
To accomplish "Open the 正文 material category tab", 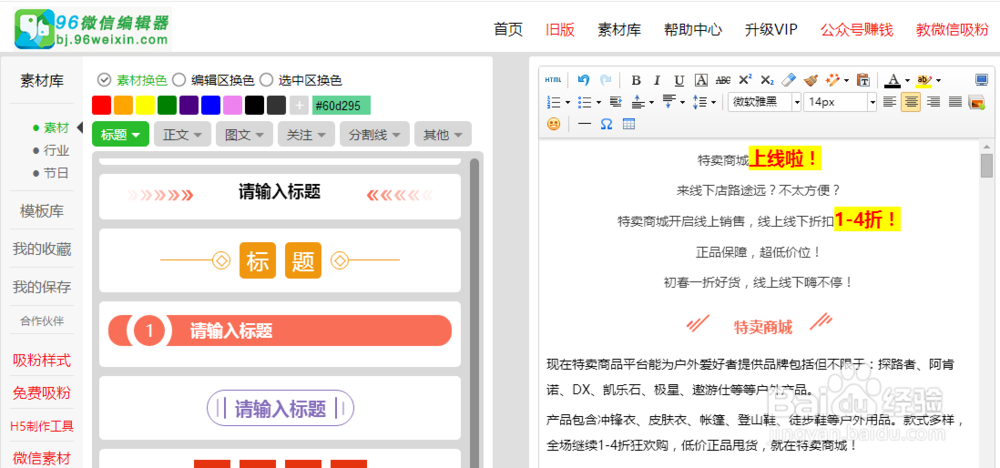I will tap(182, 134).
